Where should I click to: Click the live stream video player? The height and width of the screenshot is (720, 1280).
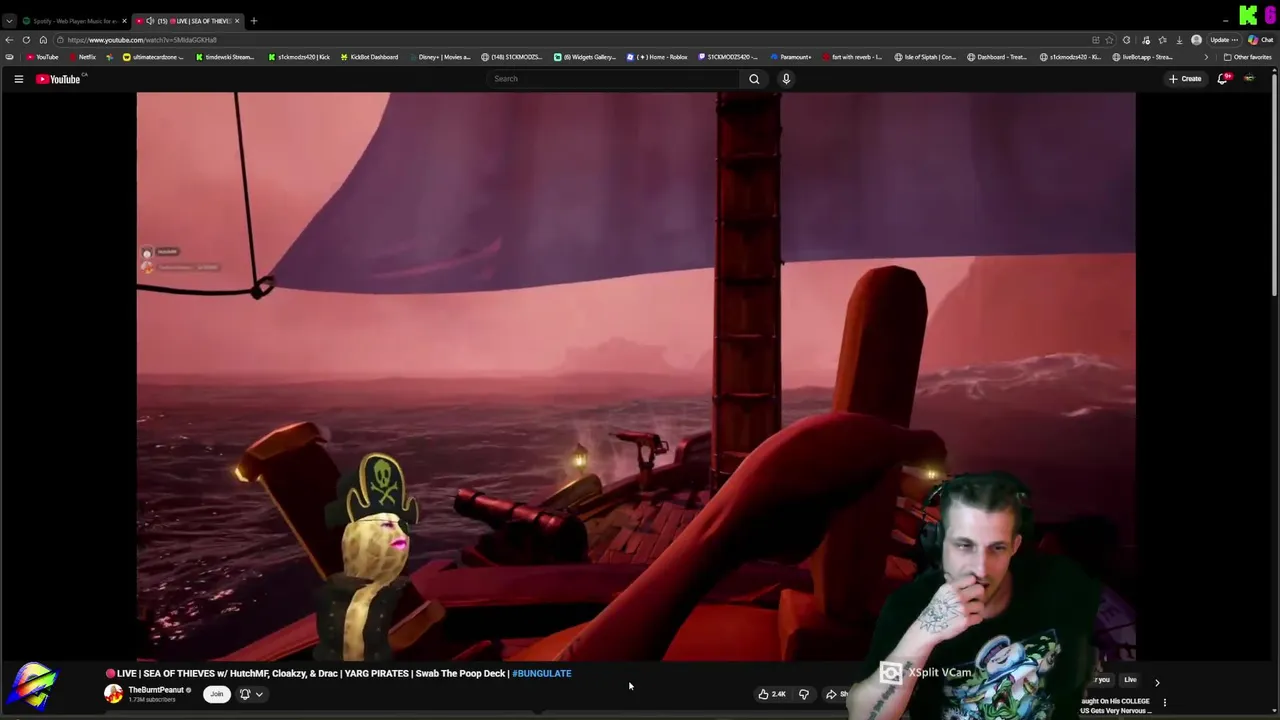tap(636, 376)
